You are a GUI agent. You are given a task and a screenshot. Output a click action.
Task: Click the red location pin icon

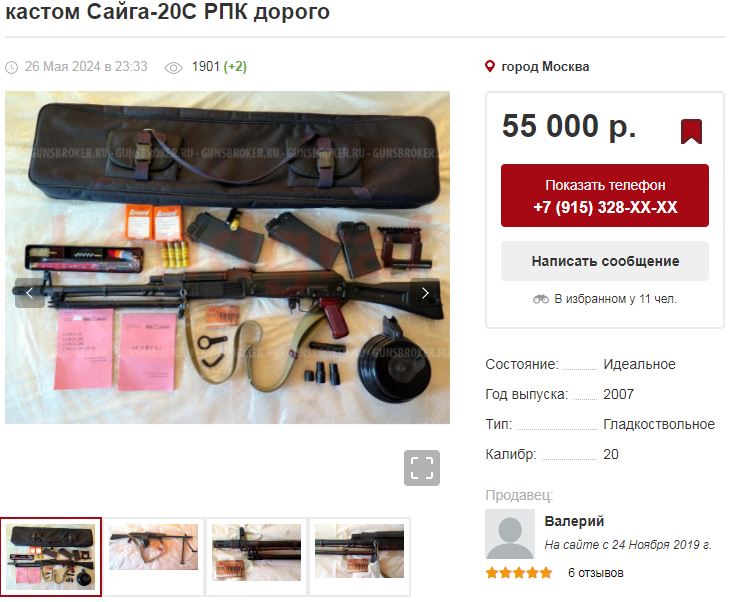[x=490, y=66]
